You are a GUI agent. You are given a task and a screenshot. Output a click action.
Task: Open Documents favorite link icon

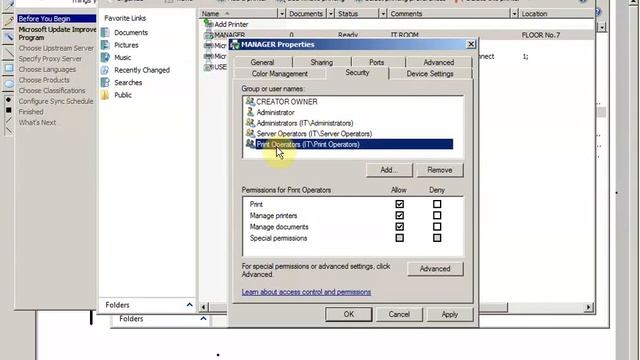point(105,32)
